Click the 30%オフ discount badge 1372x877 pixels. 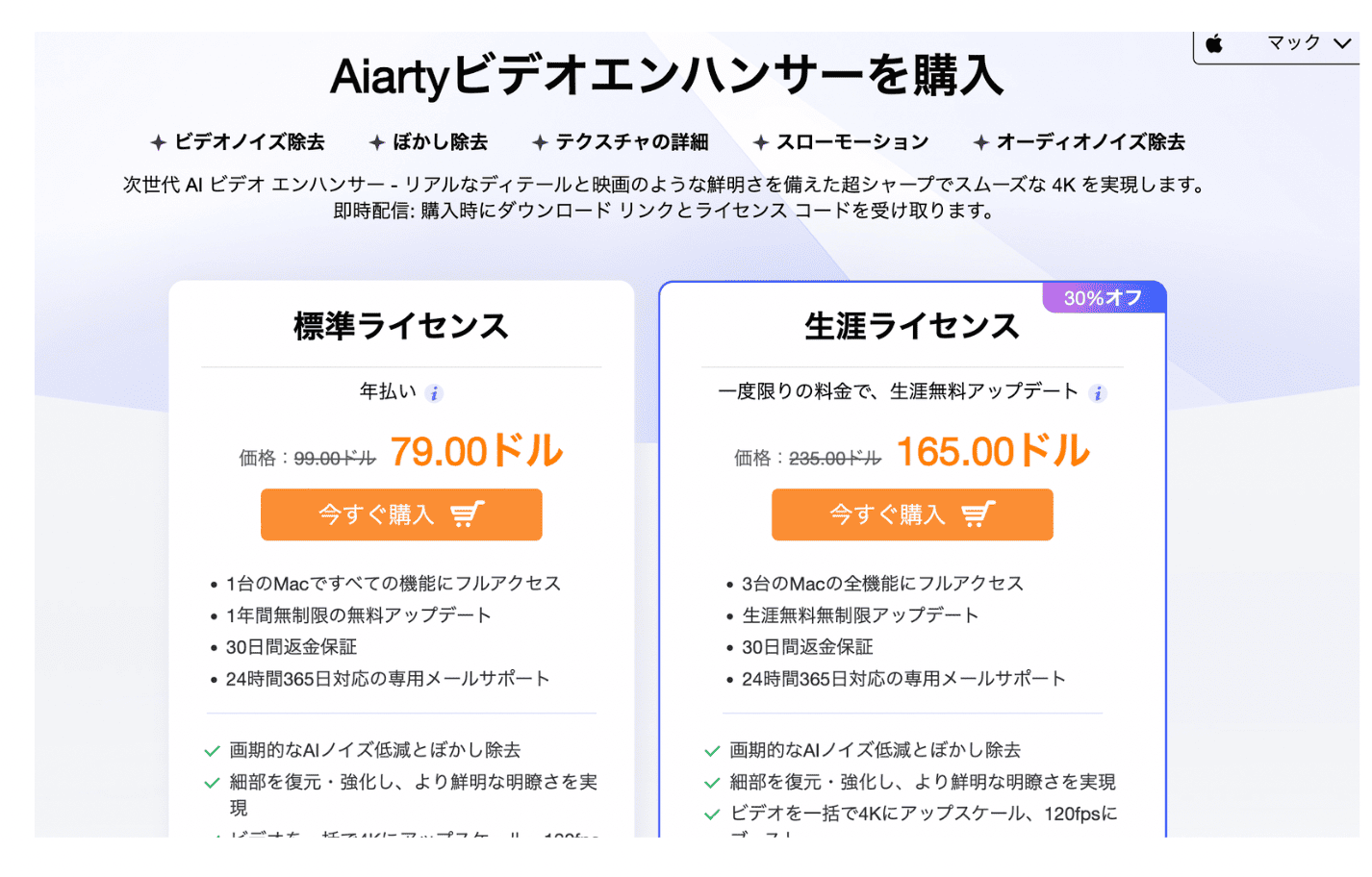(x=1104, y=298)
